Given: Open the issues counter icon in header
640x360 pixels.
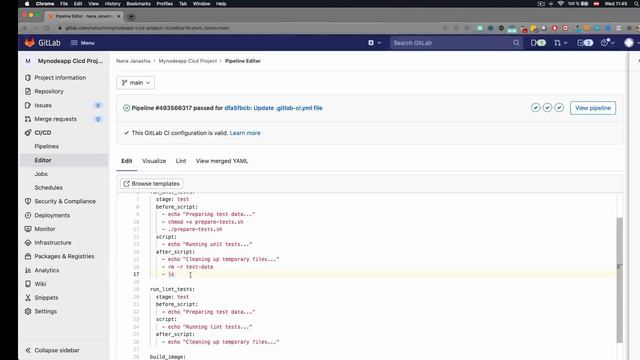Looking at the screenshot, I should pyautogui.click(x=538, y=43).
